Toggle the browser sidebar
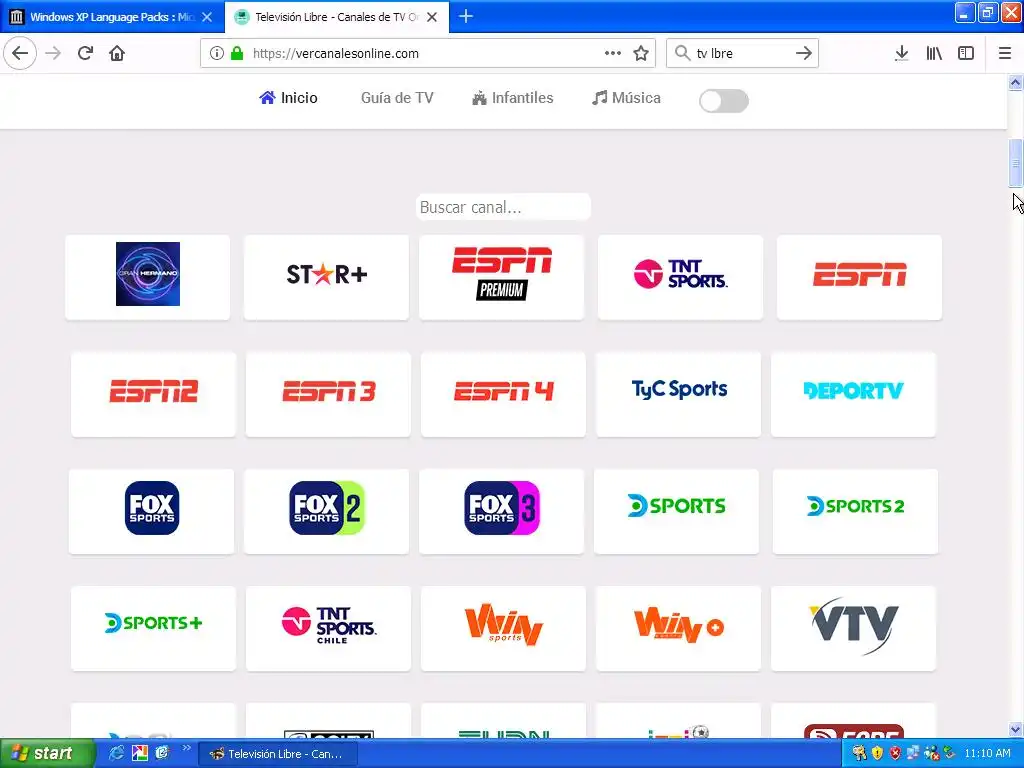This screenshot has width=1024, height=768. point(966,53)
